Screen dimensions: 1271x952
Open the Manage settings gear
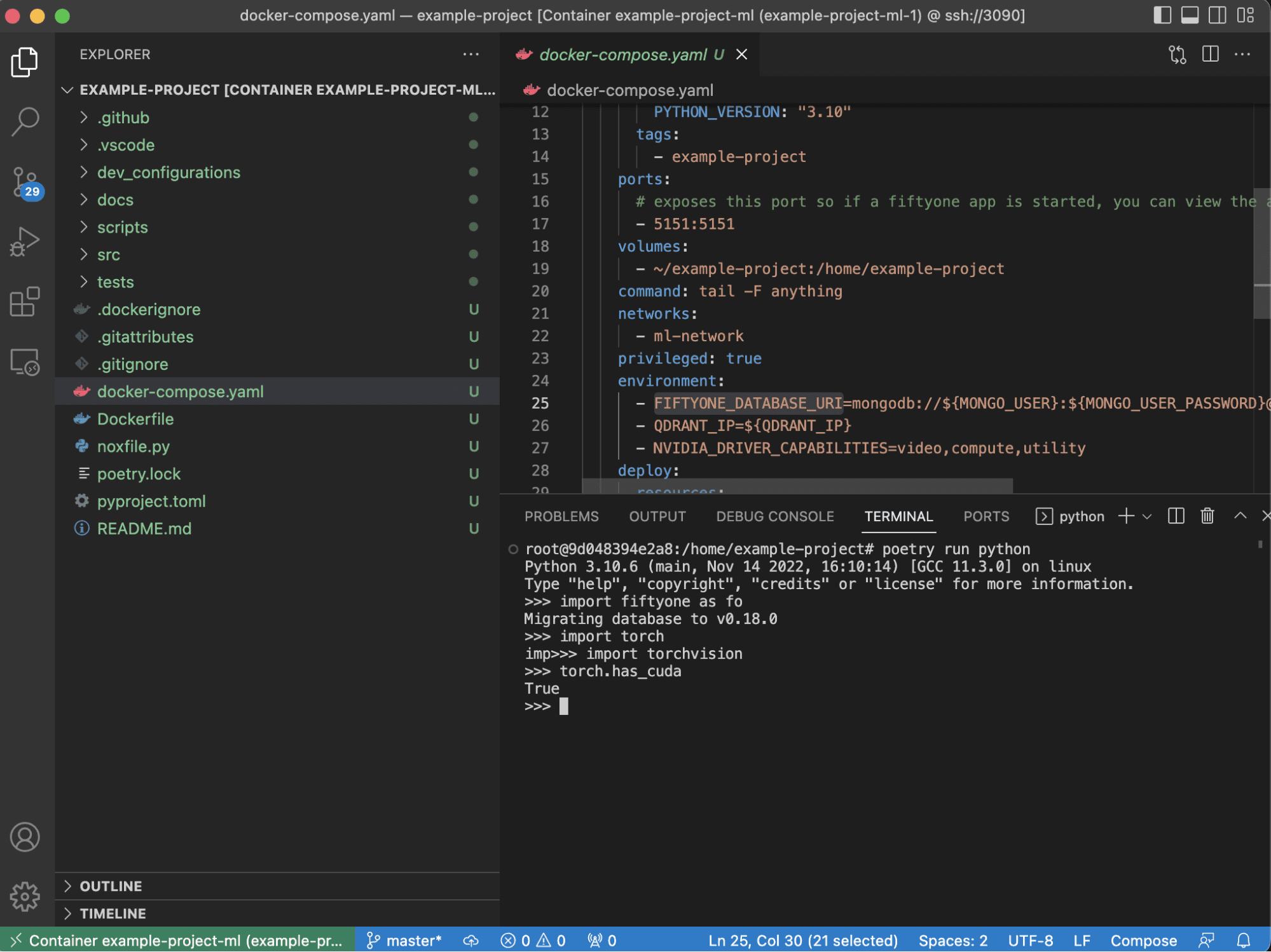pyautogui.click(x=25, y=896)
